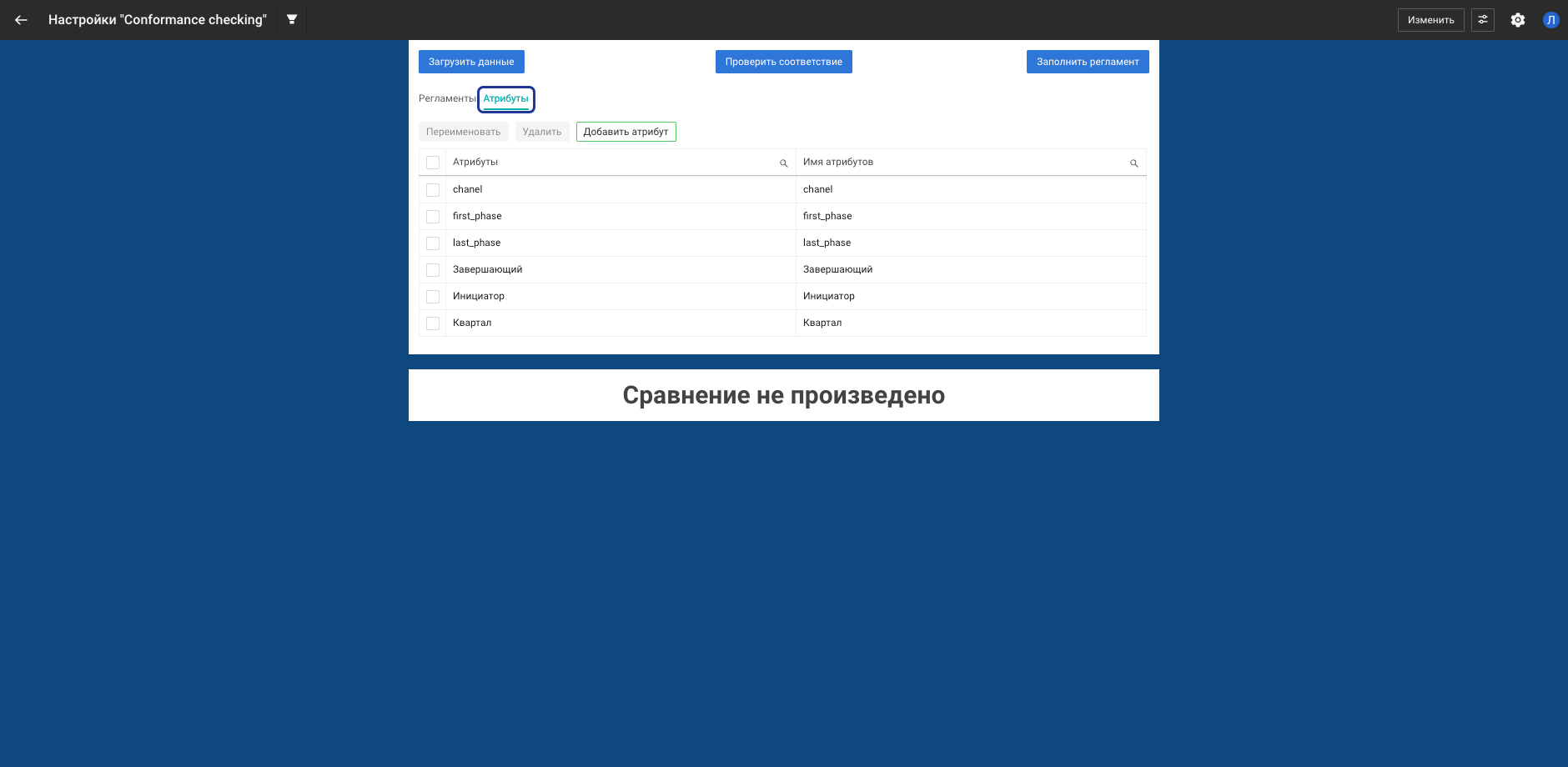Check the chanel attribute row

point(433,190)
